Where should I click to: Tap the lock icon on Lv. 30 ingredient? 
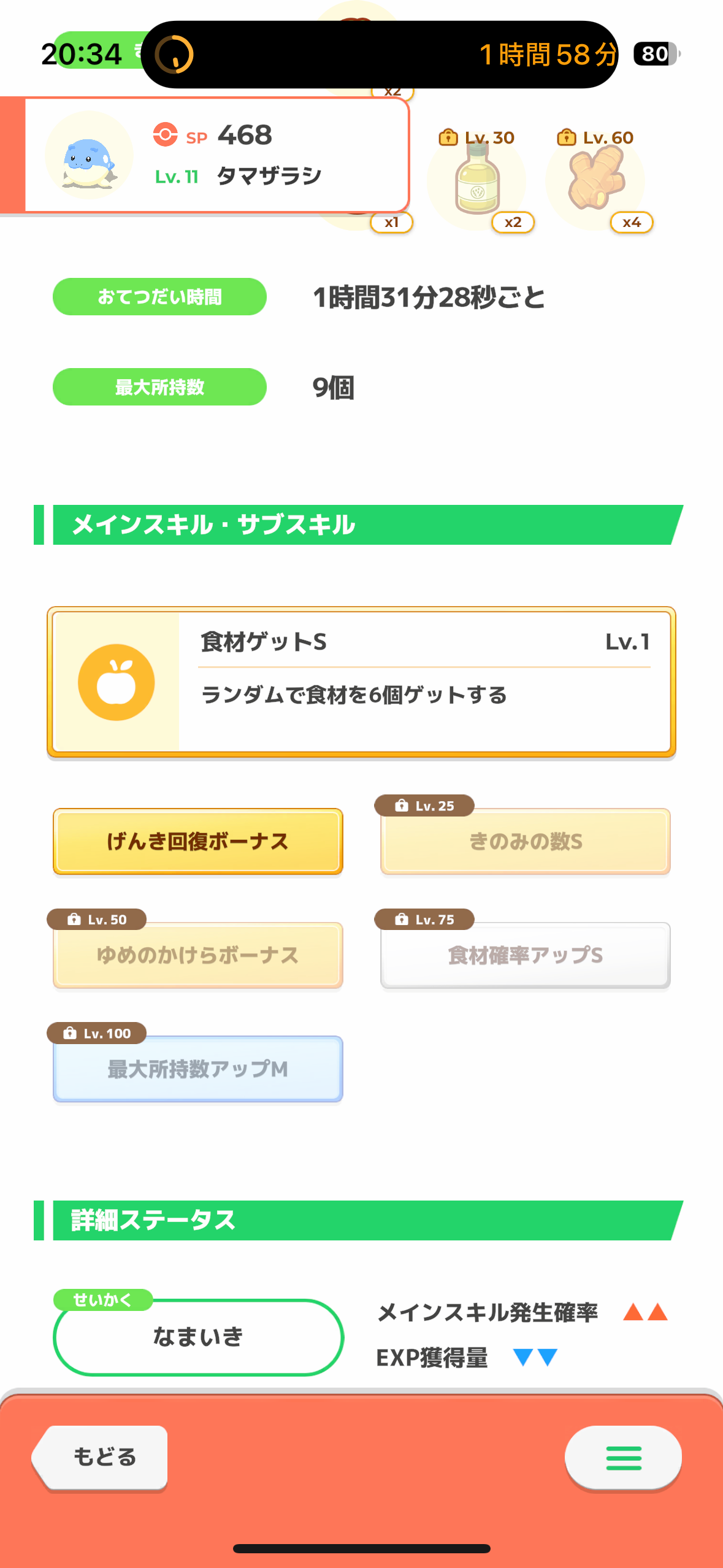tap(448, 137)
